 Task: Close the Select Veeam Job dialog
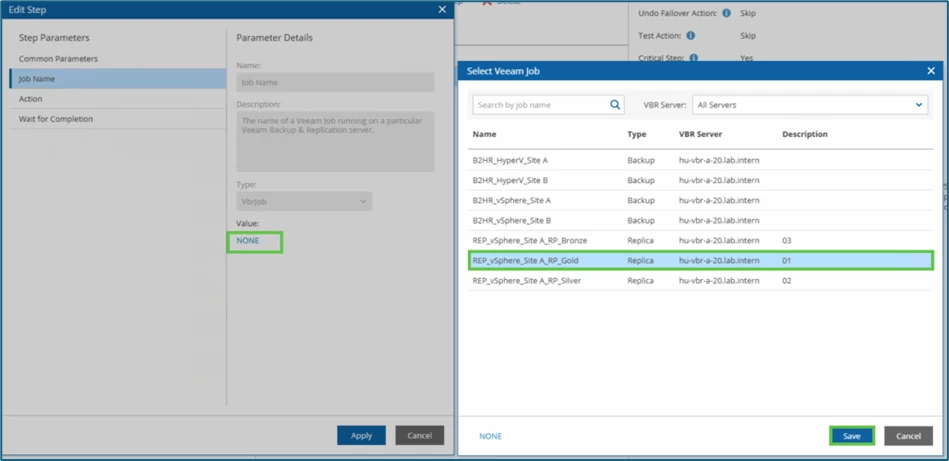[x=930, y=71]
